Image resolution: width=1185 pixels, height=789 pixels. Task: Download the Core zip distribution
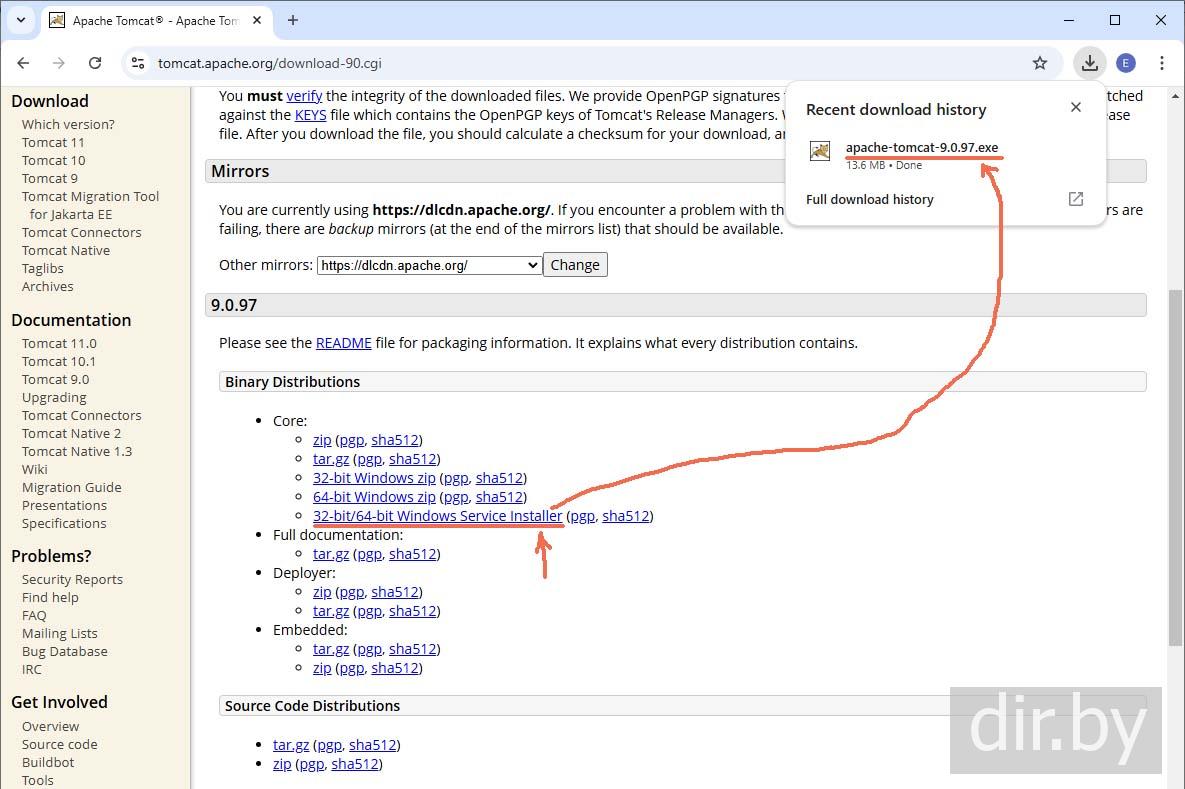322,440
